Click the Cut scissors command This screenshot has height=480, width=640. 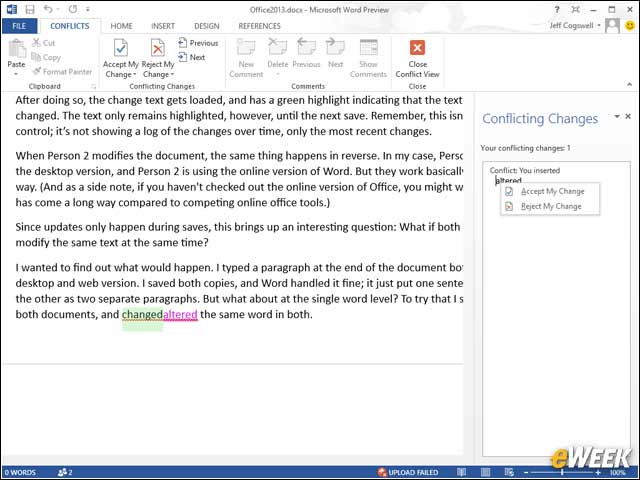click(44, 42)
